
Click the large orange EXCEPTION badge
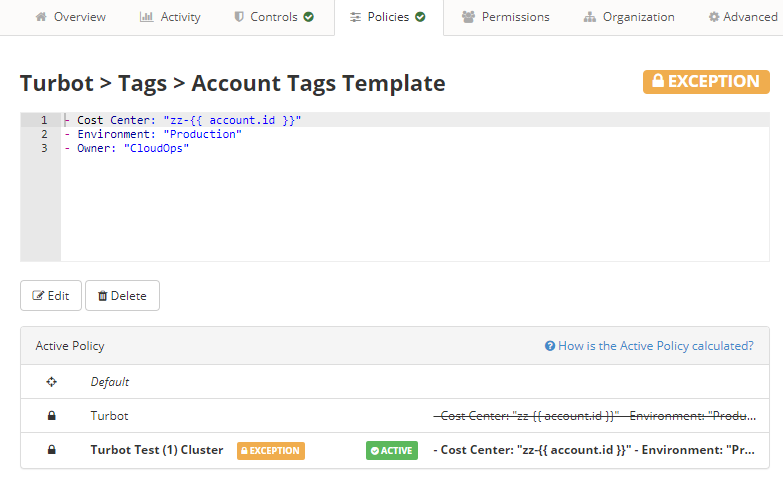click(706, 81)
